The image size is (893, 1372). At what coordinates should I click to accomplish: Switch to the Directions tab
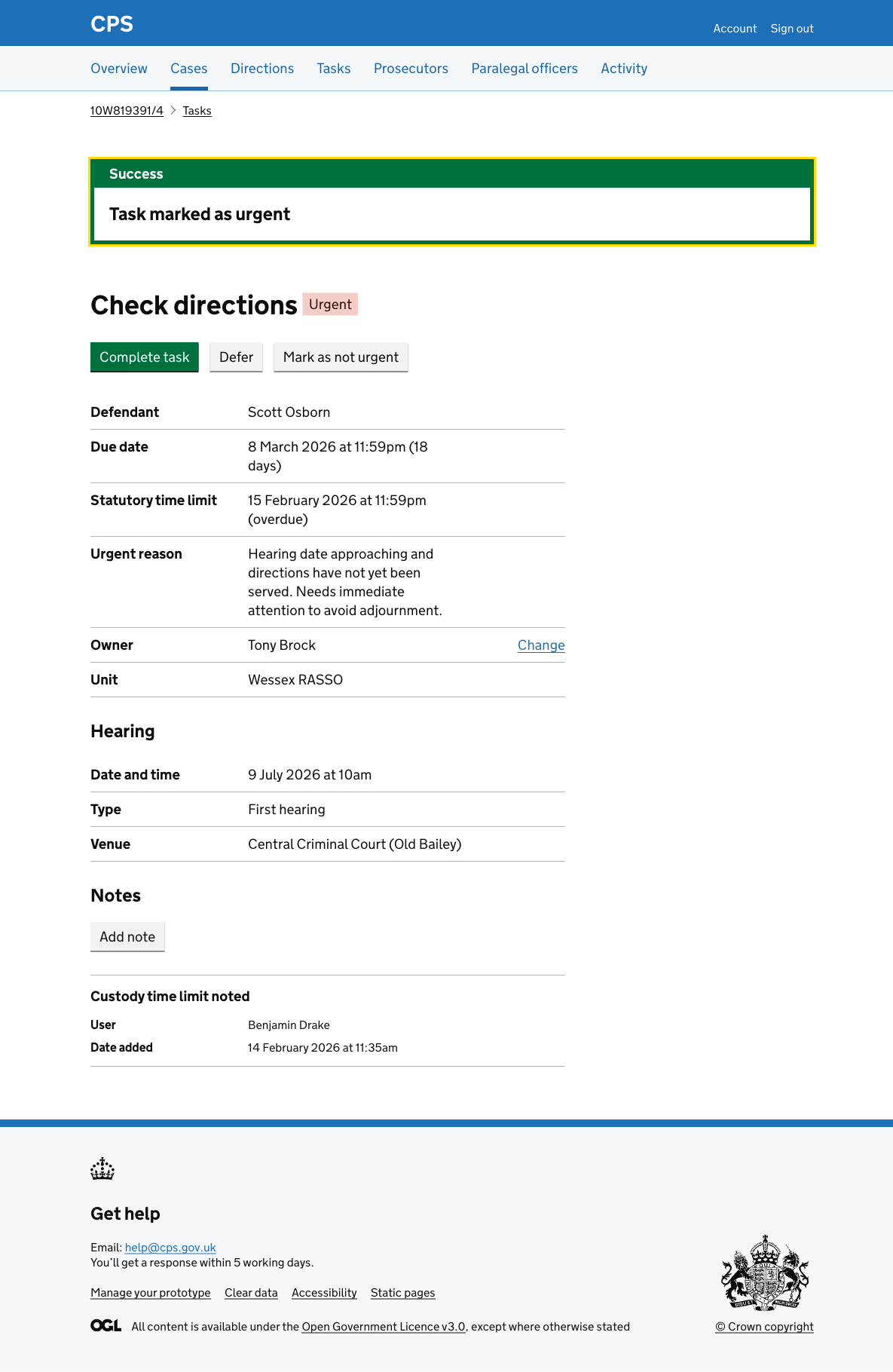pyautogui.click(x=262, y=69)
